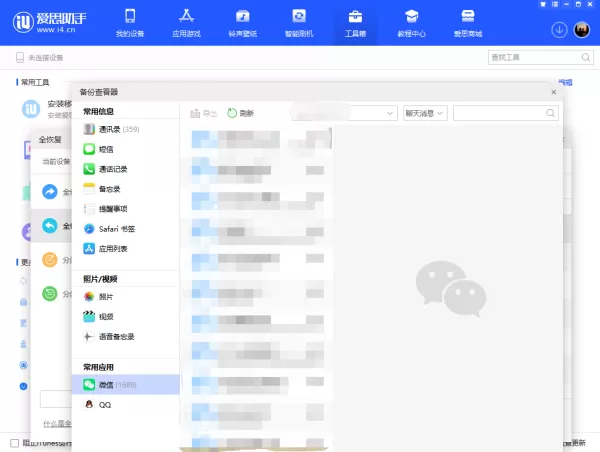
Task: Open 通话记录 in the sidebar
Action: click(x=126, y=169)
